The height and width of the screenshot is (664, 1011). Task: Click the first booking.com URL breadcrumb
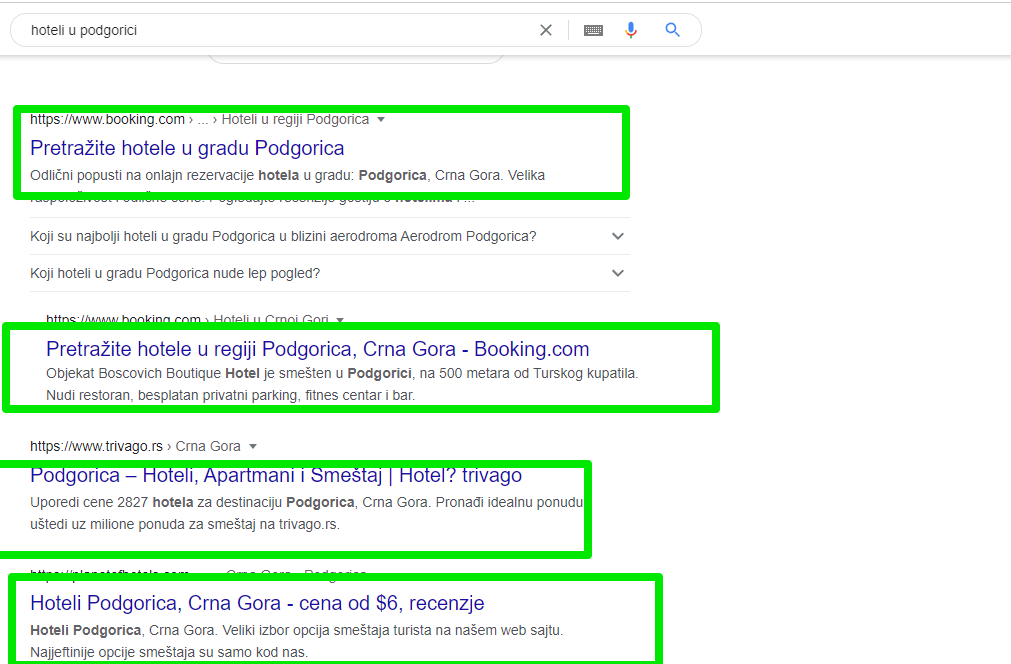coord(200,120)
